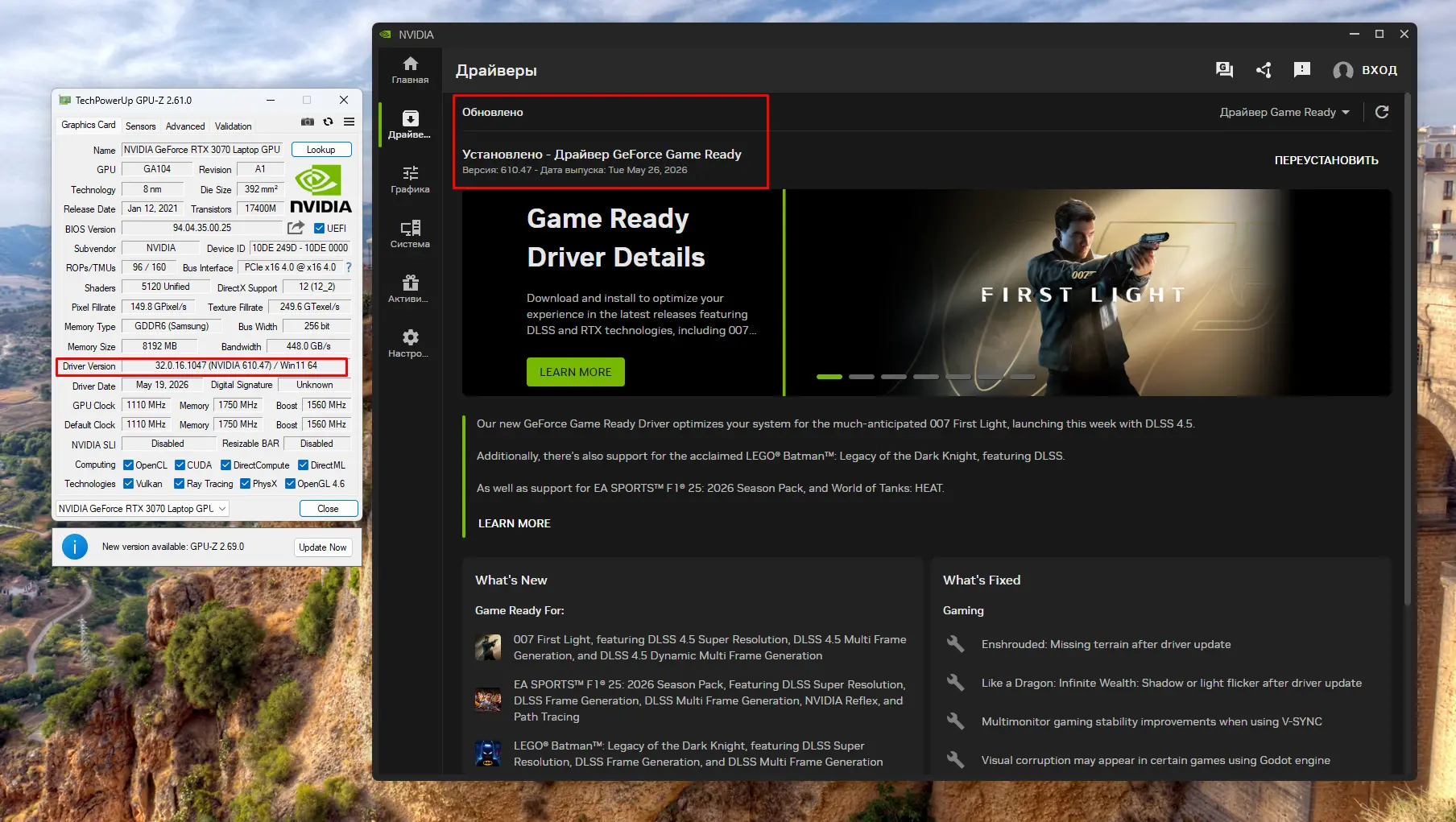Switch to the Sensors tab in GPU-Z

click(x=141, y=126)
